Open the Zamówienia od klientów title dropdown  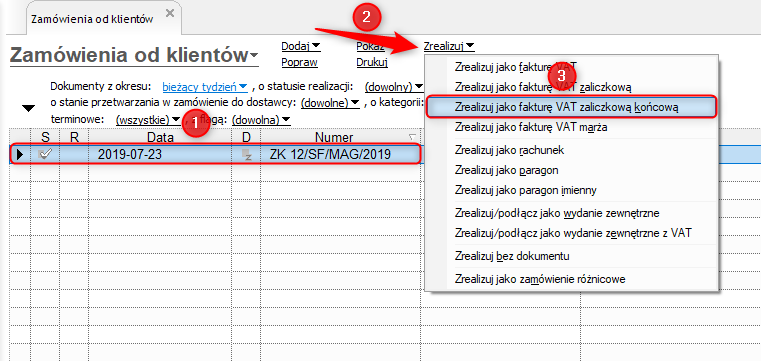click(254, 57)
